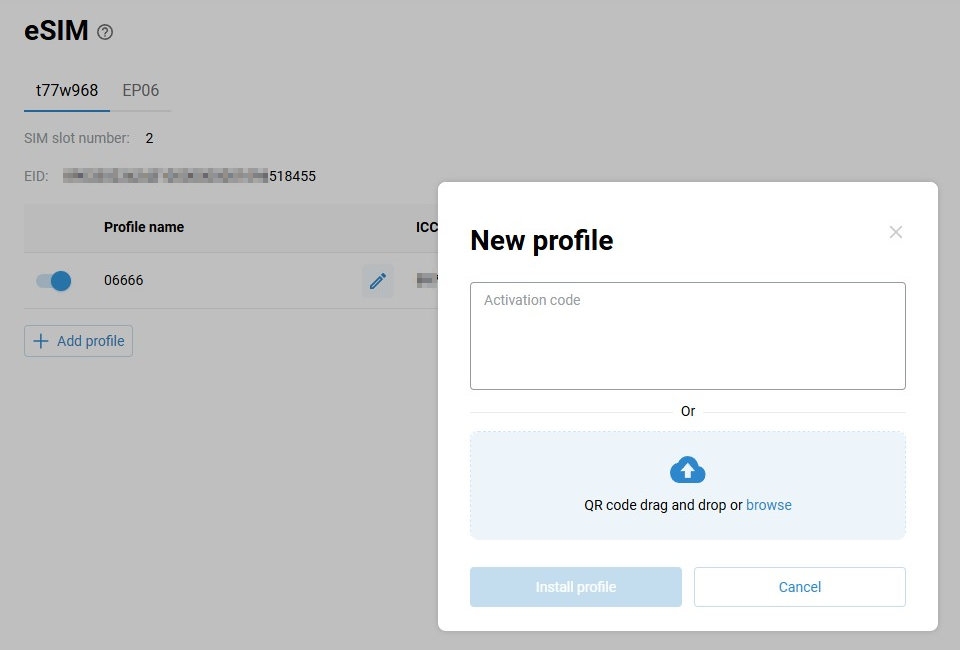Screen dimensions: 960x650
Task: Open the eSIM help question mark icon
Action: [105, 32]
